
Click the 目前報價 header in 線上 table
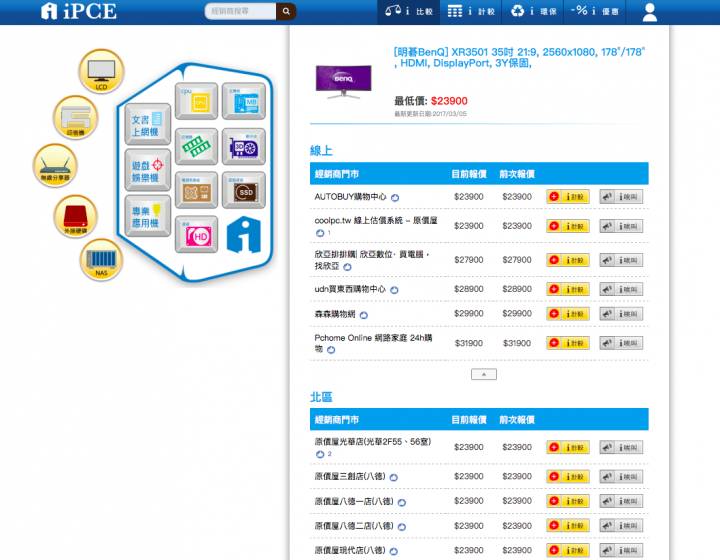469,174
